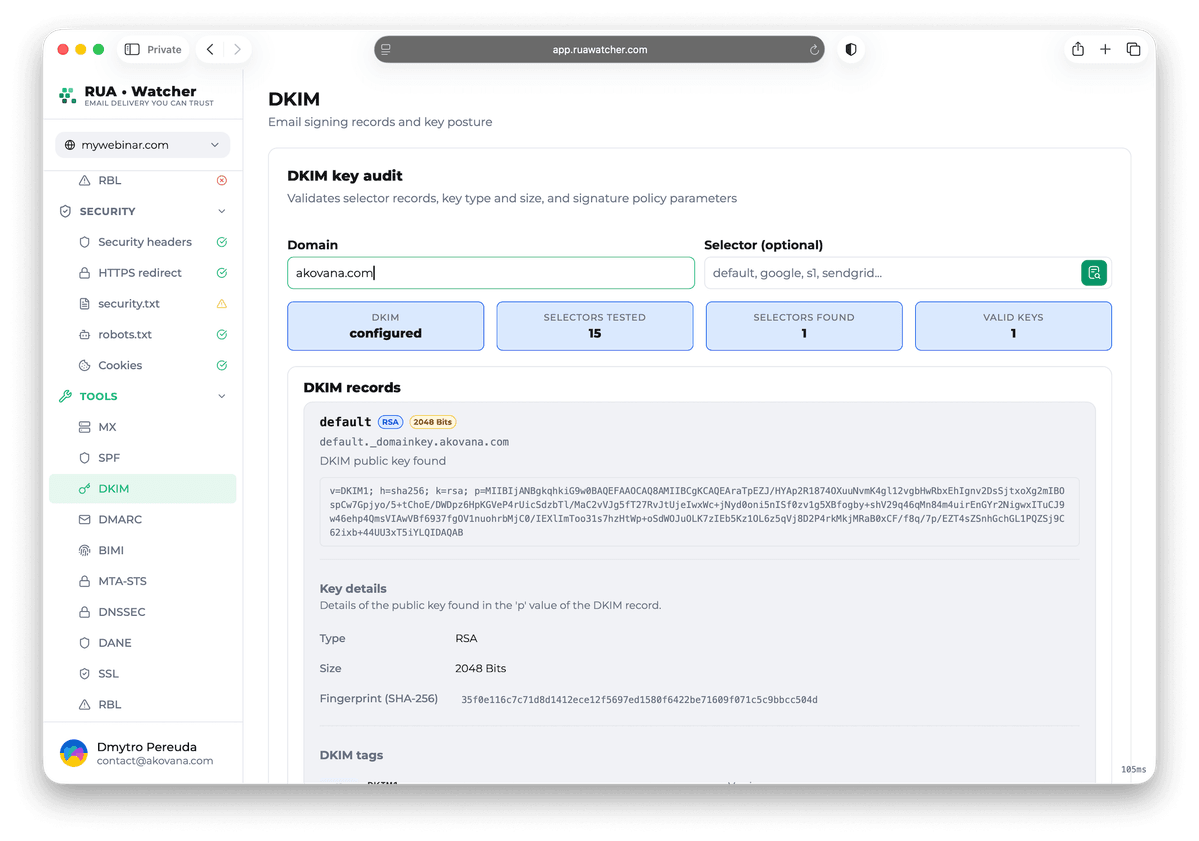Viewport: 1199px width, 841px height.
Task: Open Cookies page
Action: click(142, 365)
